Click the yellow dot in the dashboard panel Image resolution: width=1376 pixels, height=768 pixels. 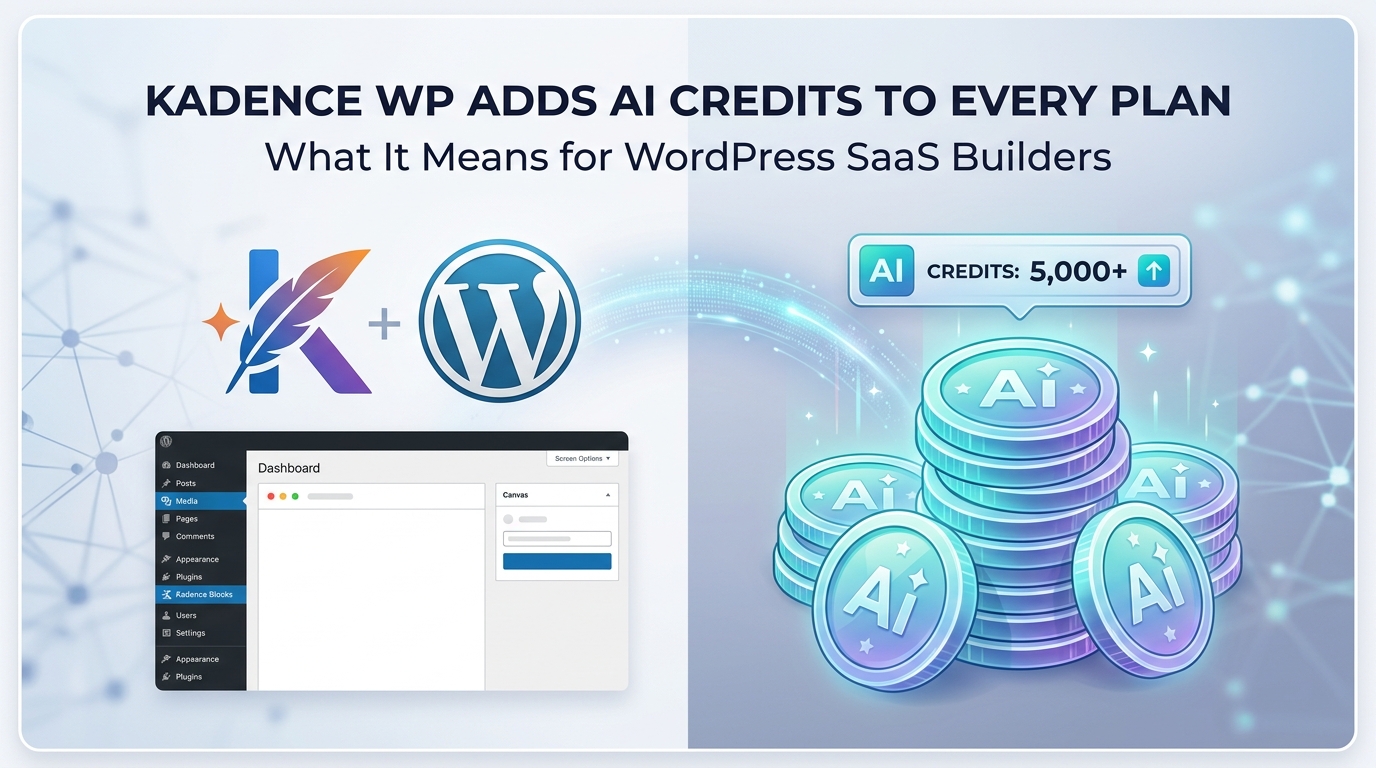[x=283, y=496]
